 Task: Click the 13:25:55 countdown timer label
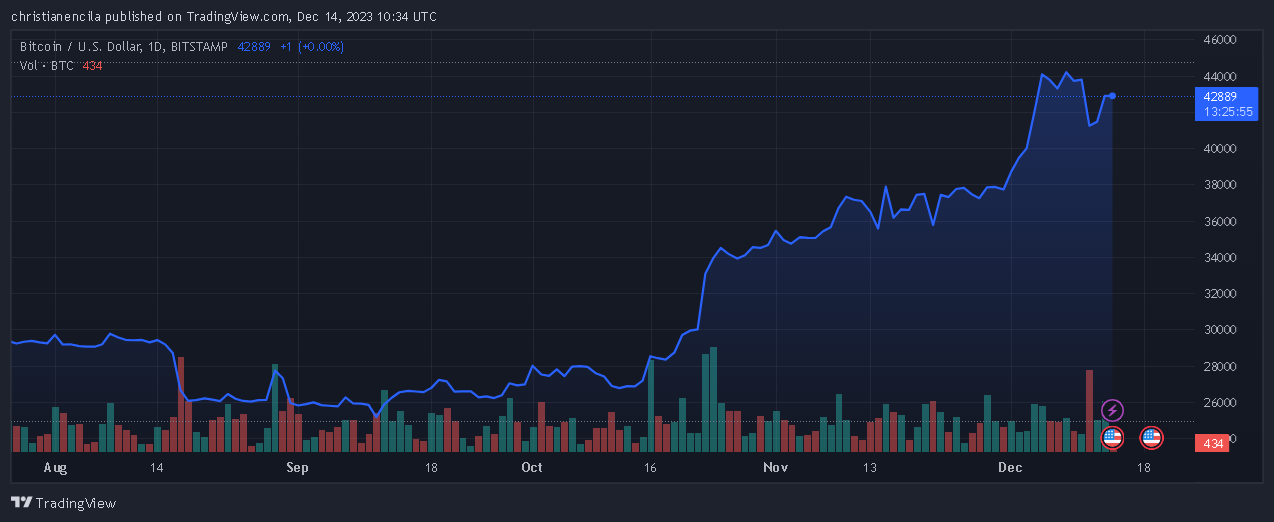tap(1228, 112)
